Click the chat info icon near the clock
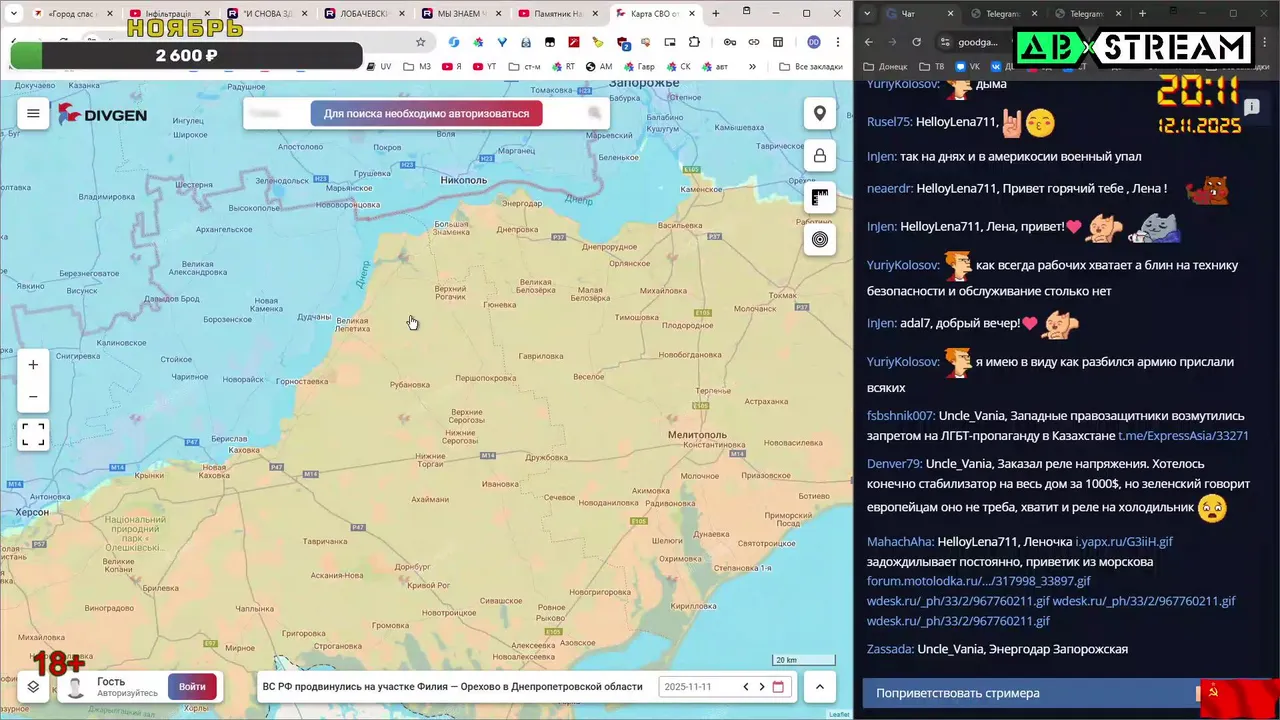1280x720 pixels. pyautogui.click(x=1252, y=106)
